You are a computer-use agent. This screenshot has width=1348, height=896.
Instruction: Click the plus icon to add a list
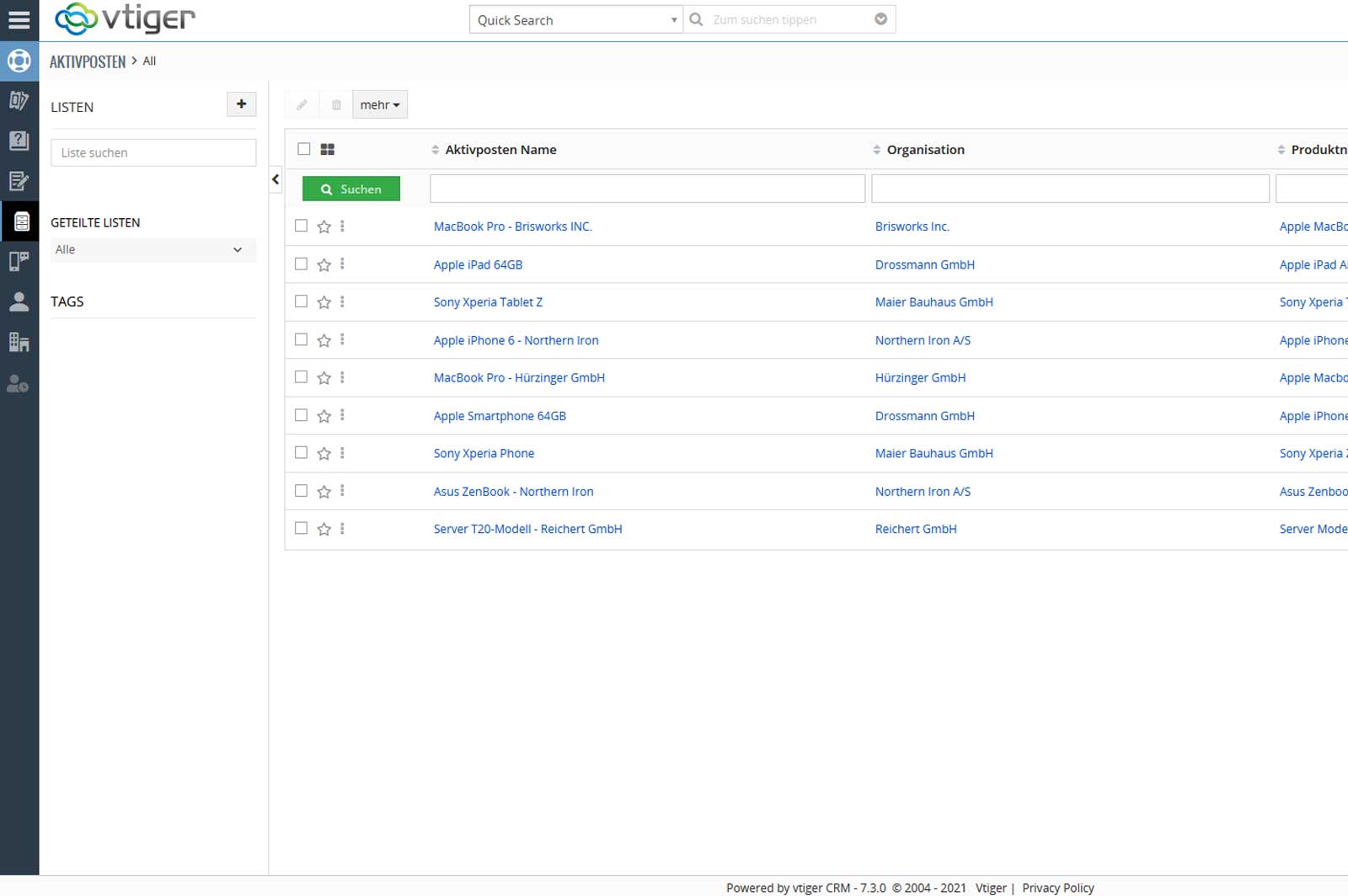click(x=241, y=104)
